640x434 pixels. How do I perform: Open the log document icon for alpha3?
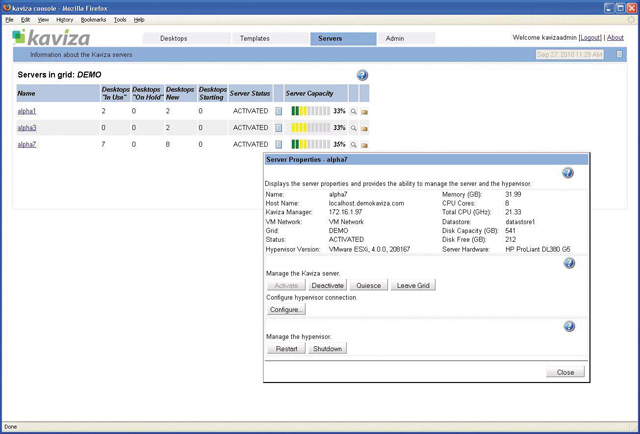[x=279, y=128]
